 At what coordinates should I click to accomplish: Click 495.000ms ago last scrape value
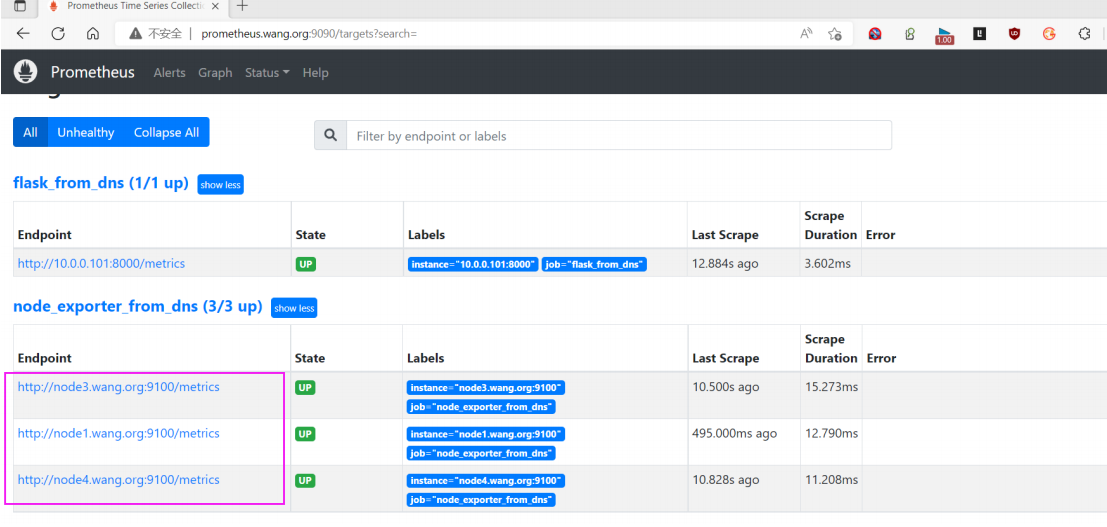coord(734,433)
